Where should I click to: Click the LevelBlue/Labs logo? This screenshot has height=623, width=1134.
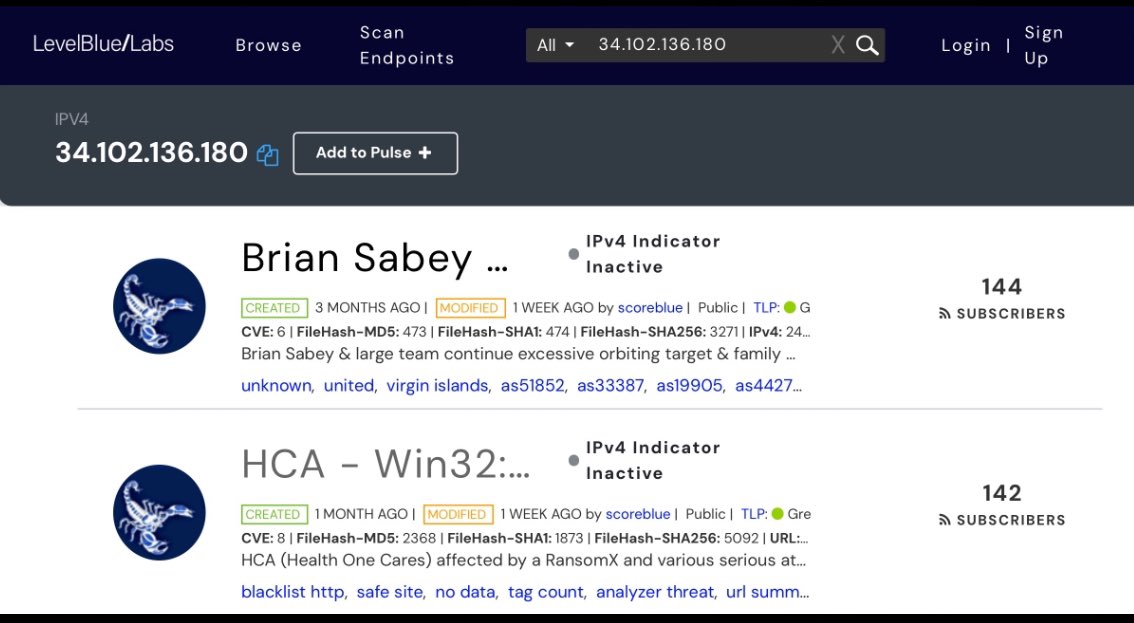pos(103,44)
